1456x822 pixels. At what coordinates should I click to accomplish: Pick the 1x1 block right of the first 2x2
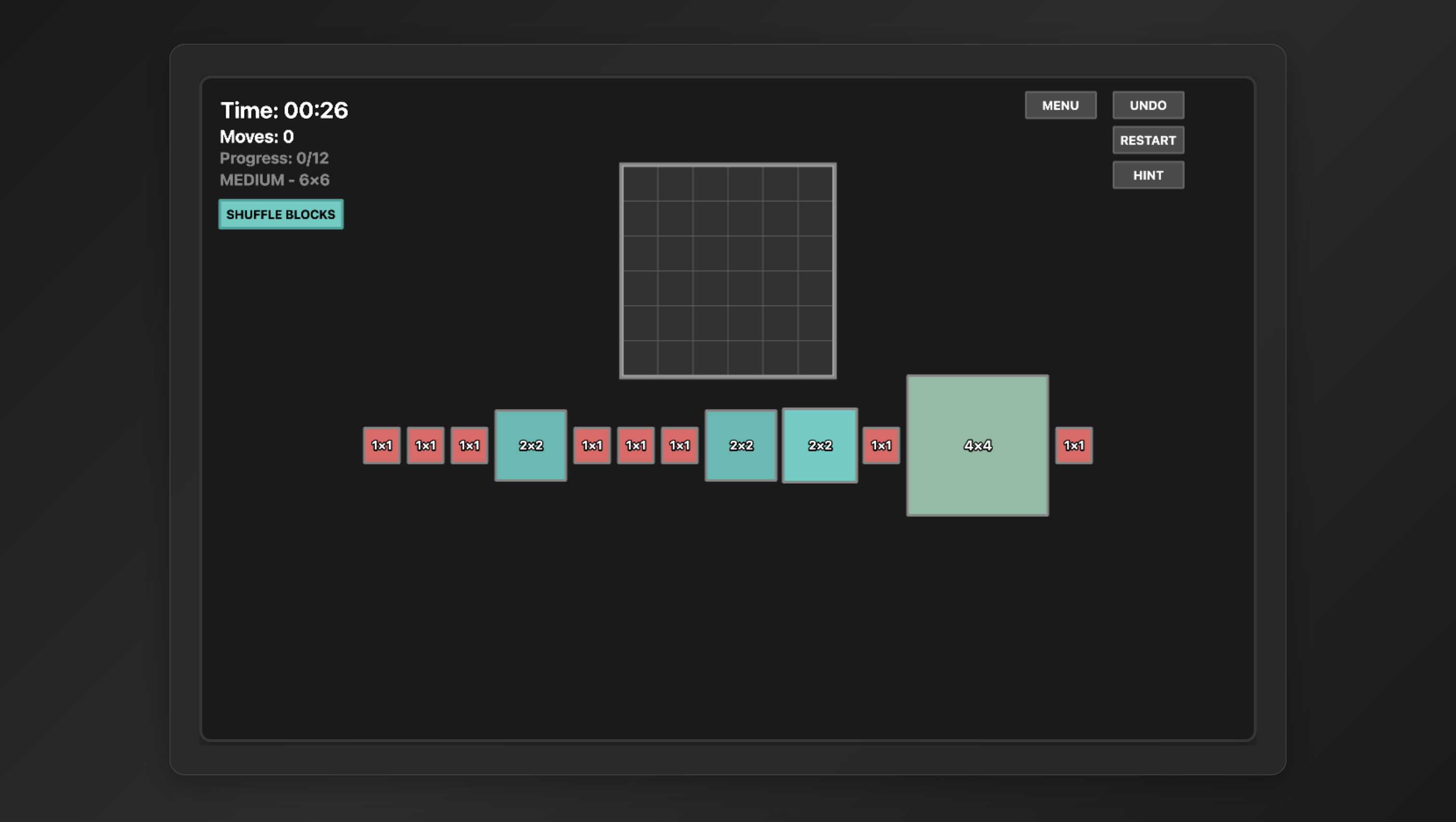coord(592,445)
